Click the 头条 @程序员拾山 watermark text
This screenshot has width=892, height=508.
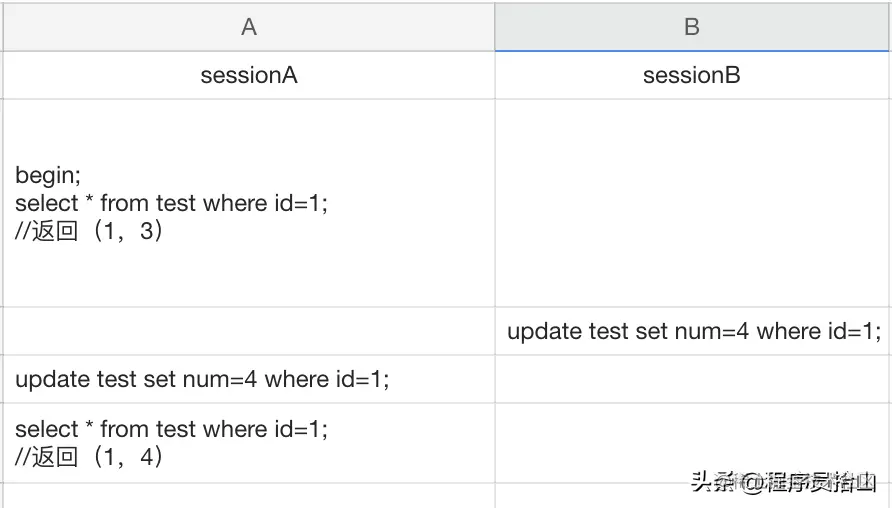[x=783, y=483]
